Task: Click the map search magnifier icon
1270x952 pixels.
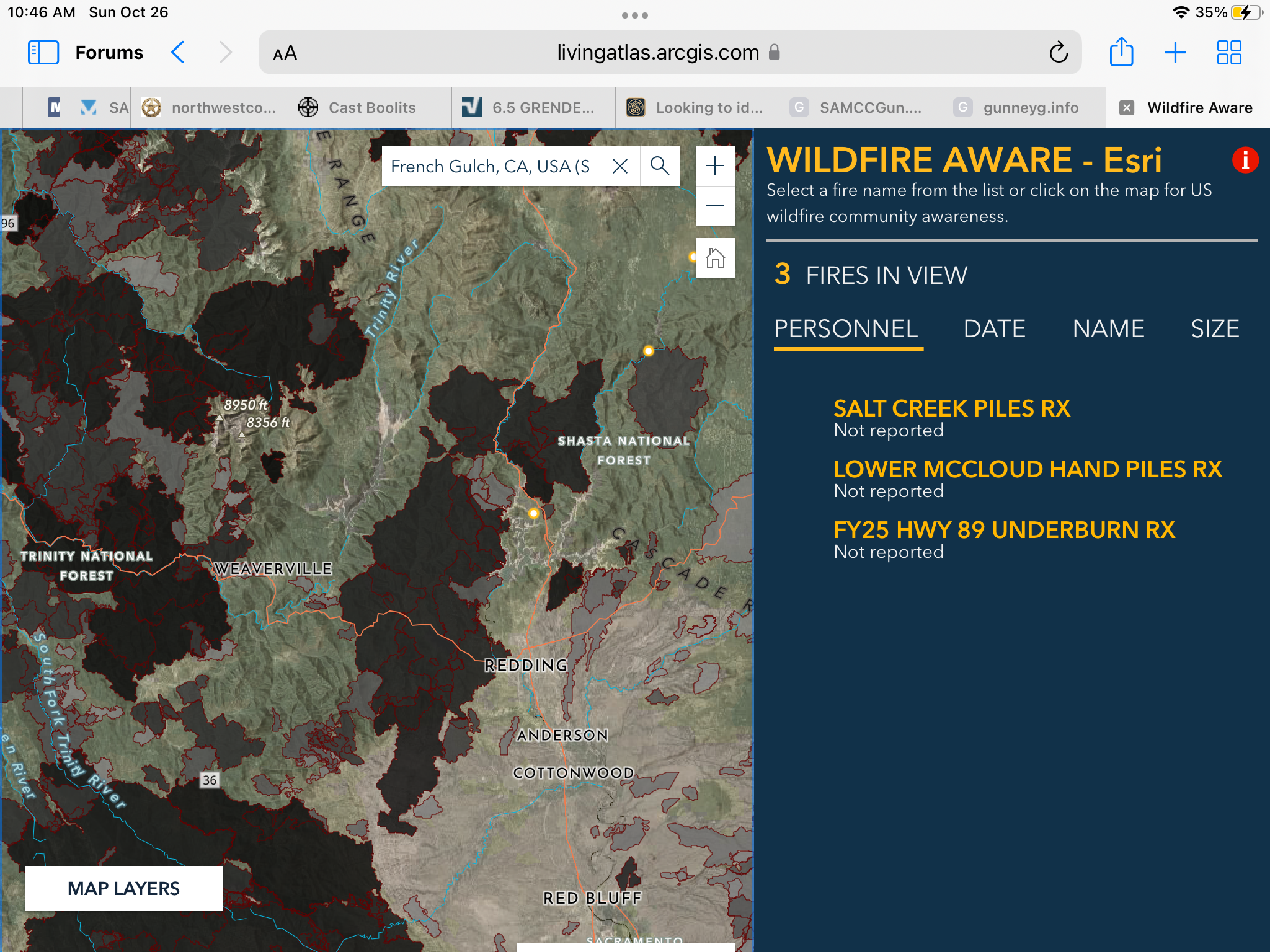Action: (660, 166)
